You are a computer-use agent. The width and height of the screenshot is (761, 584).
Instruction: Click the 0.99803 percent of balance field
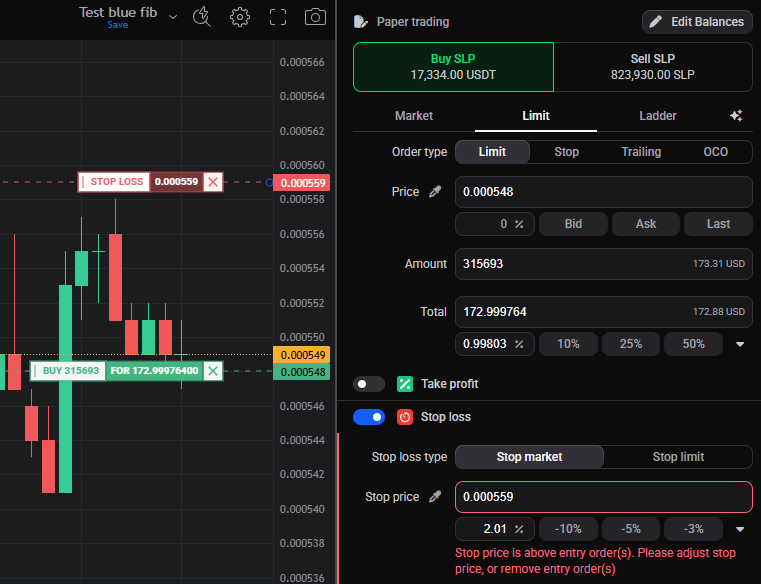click(x=495, y=344)
